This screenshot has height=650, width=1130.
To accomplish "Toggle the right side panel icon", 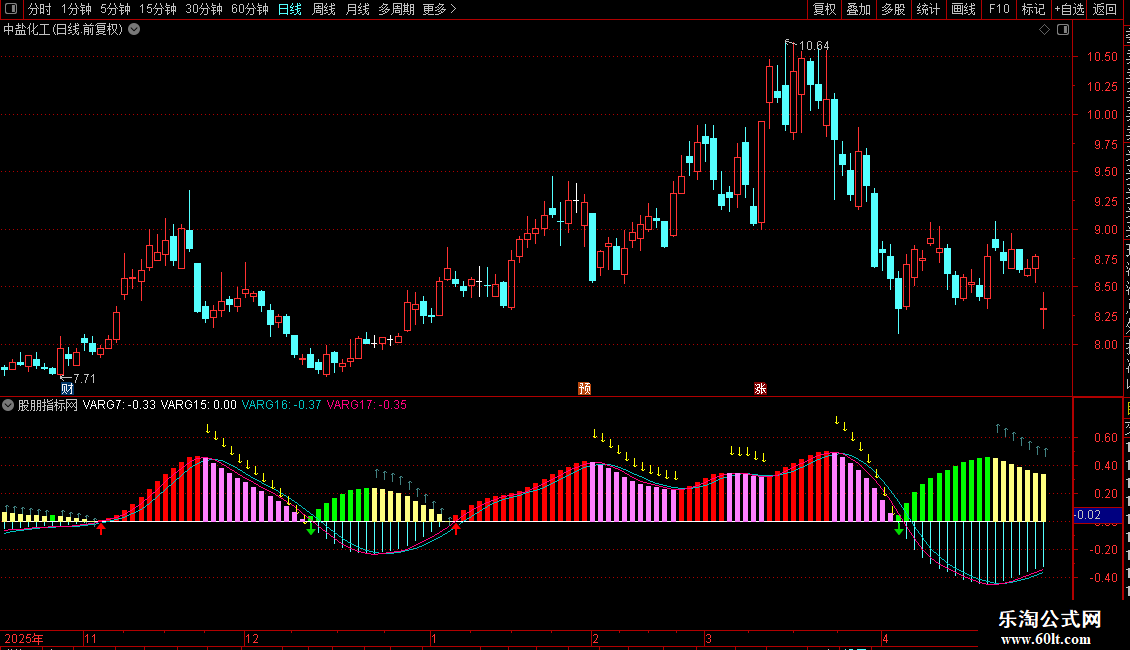I will tap(1063, 30).
